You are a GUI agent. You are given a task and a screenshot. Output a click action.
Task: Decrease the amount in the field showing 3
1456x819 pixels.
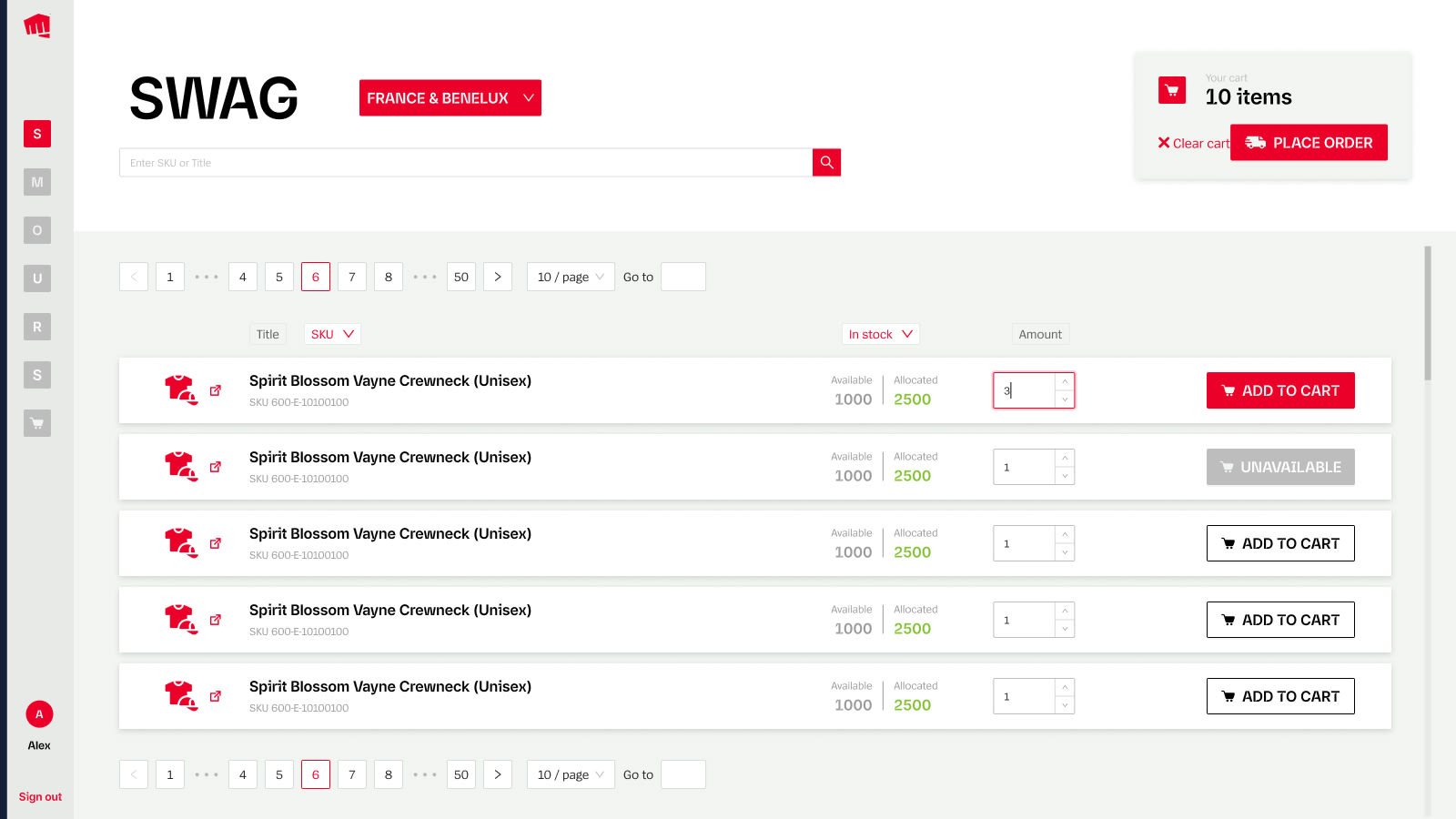[1065, 399]
